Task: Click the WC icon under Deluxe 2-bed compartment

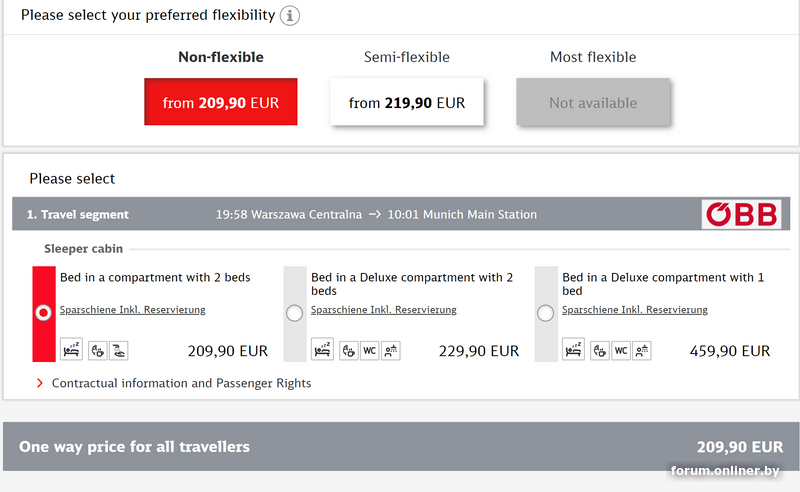Action: pos(369,350)
